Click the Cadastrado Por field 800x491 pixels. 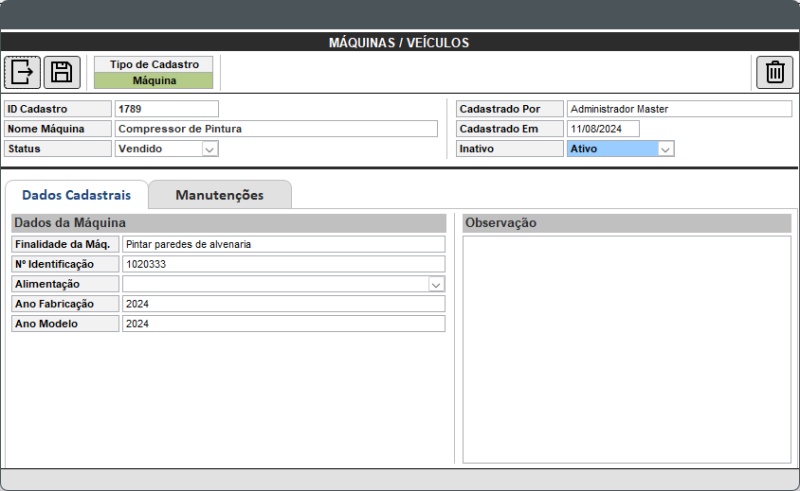point(678,109)
